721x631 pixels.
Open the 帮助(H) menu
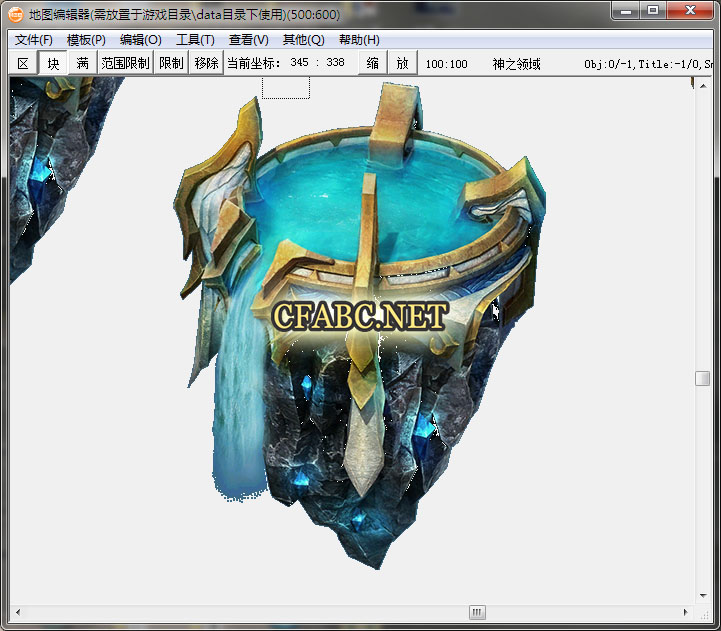(359, 40)
